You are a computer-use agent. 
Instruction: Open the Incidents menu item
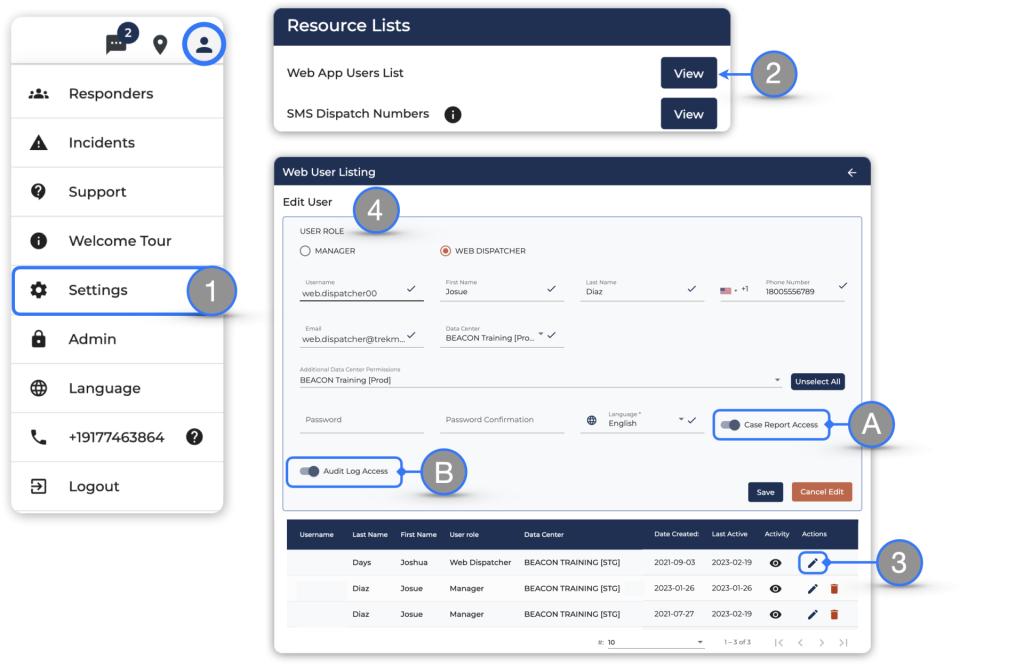[x=117, y=142]
